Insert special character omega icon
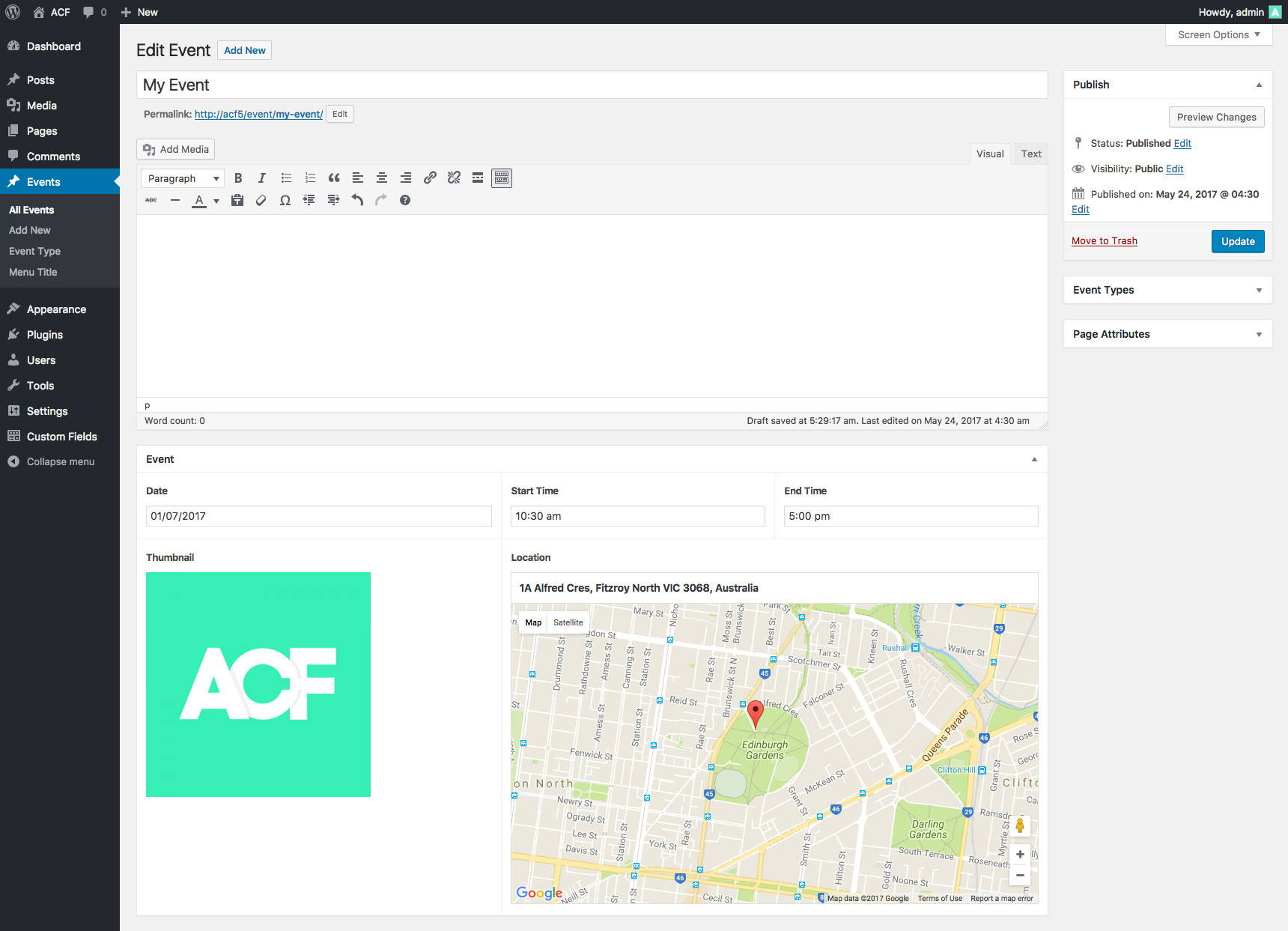This screenshot has height=931, width=1288. pos(285,201)
